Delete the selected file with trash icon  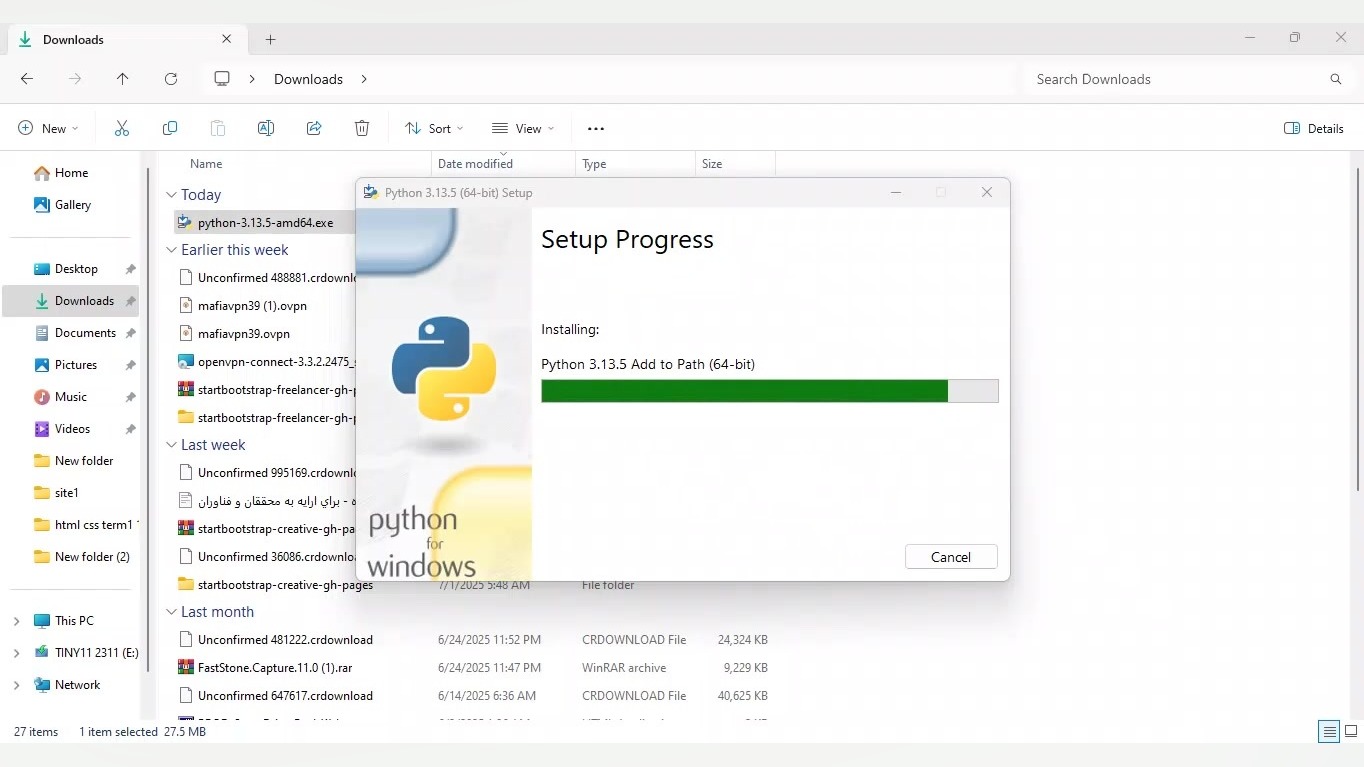(362, 128)
